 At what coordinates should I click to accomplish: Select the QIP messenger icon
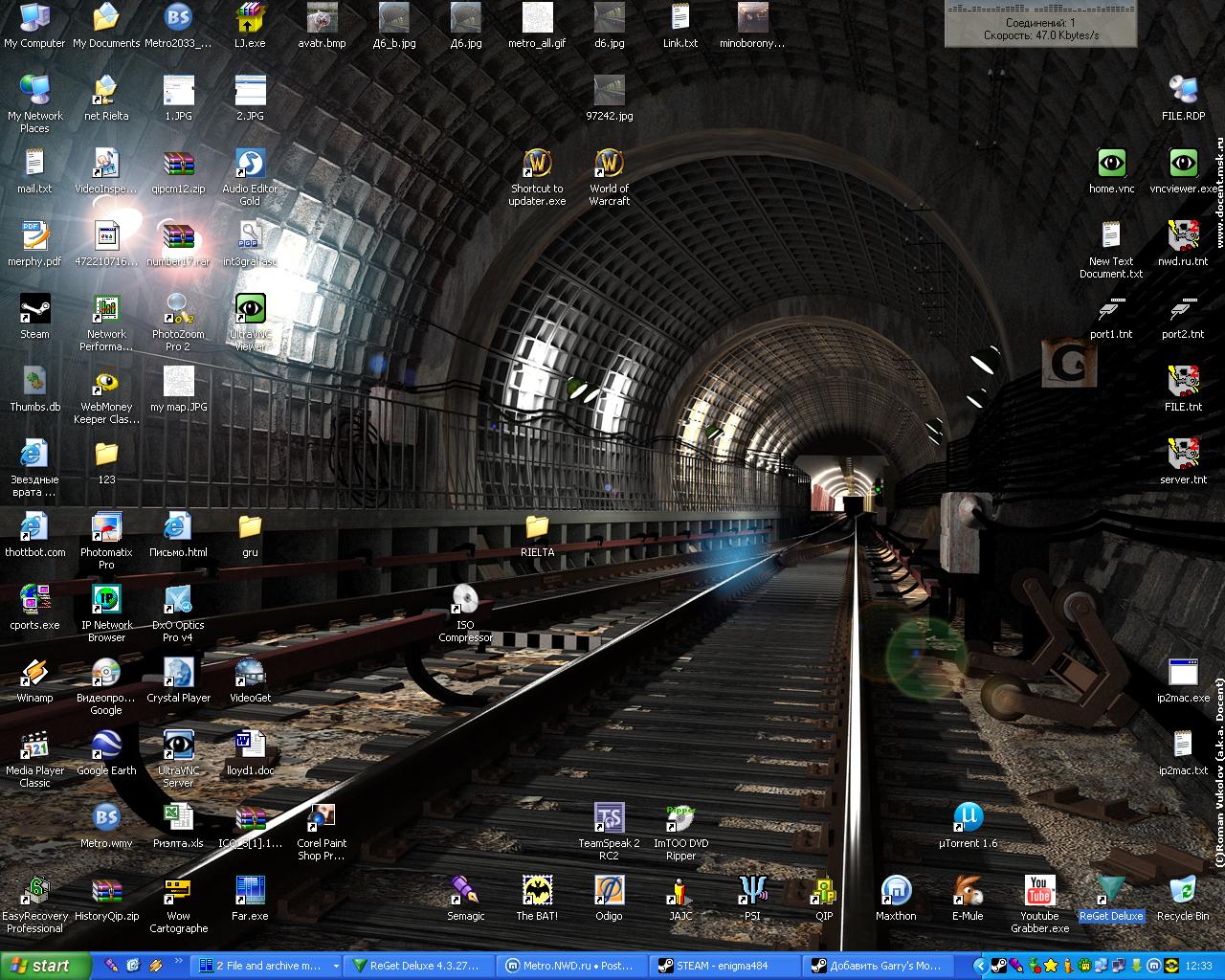(824, 896)
